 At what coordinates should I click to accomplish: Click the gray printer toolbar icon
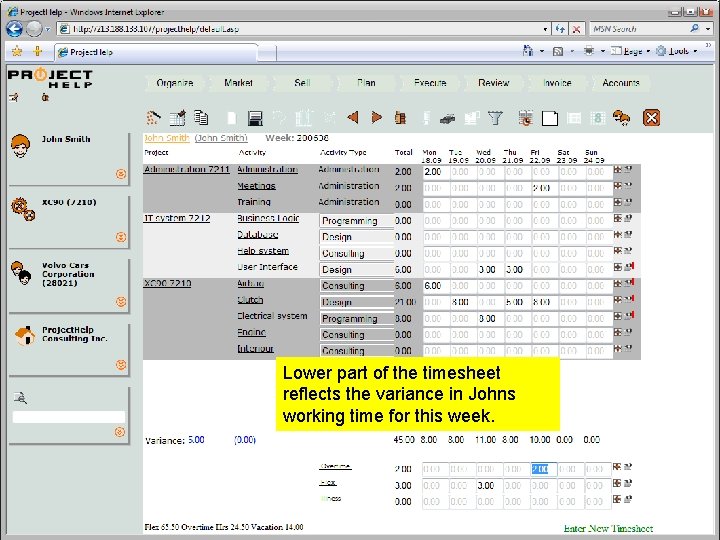point(447,119)
